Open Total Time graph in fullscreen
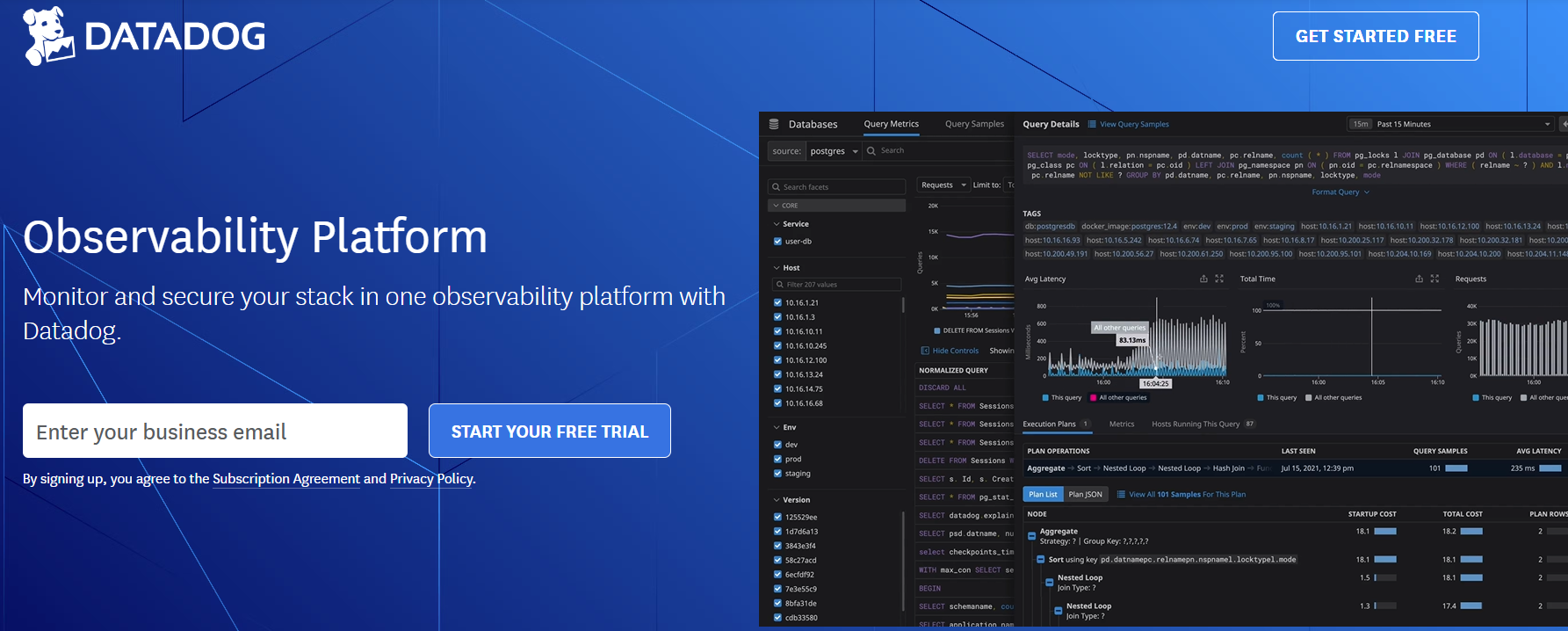The height and width of the screenshot is (631, 1568). click(x=1434, y=279)
